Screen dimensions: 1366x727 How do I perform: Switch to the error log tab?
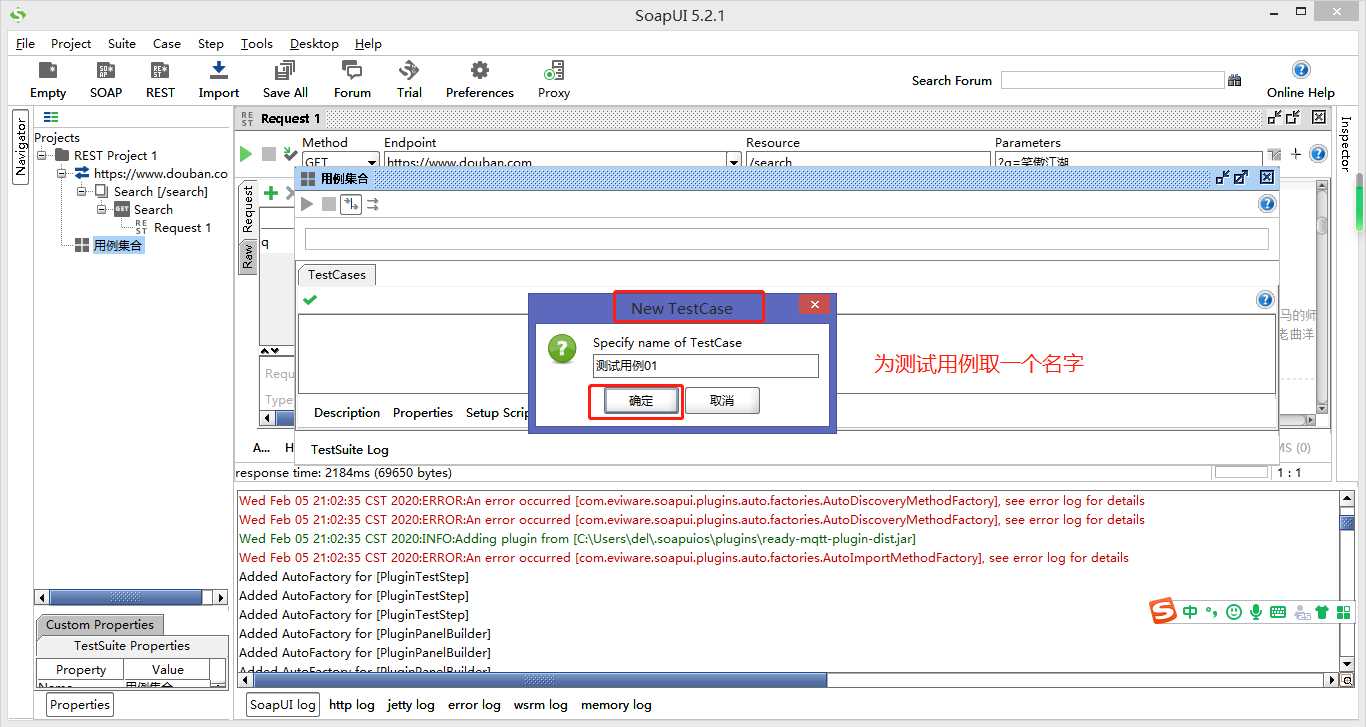pos(474,704)
